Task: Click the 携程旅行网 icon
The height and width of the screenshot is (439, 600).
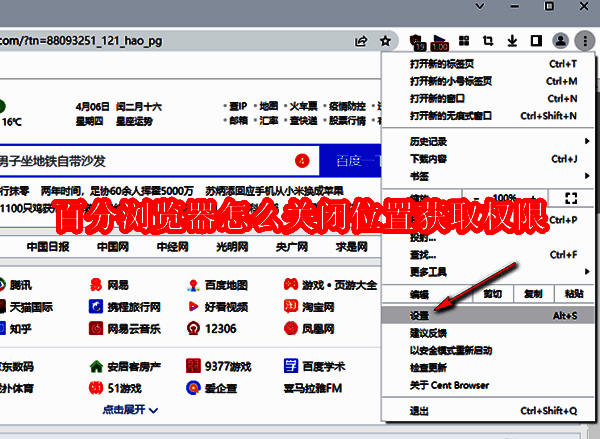Action: [x=96, y=307]
